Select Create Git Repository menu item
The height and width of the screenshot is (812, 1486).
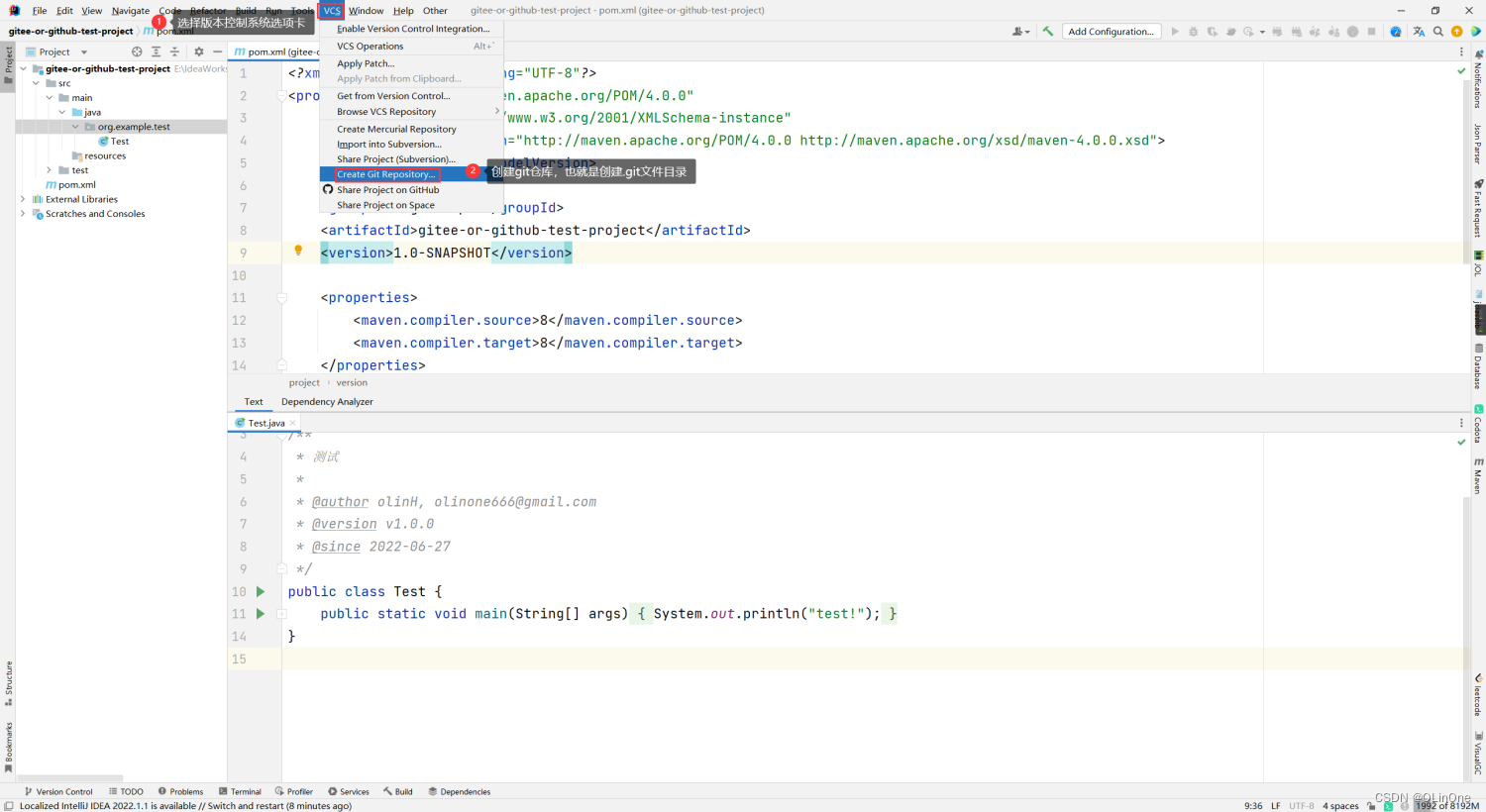click(x=411, y=174)
